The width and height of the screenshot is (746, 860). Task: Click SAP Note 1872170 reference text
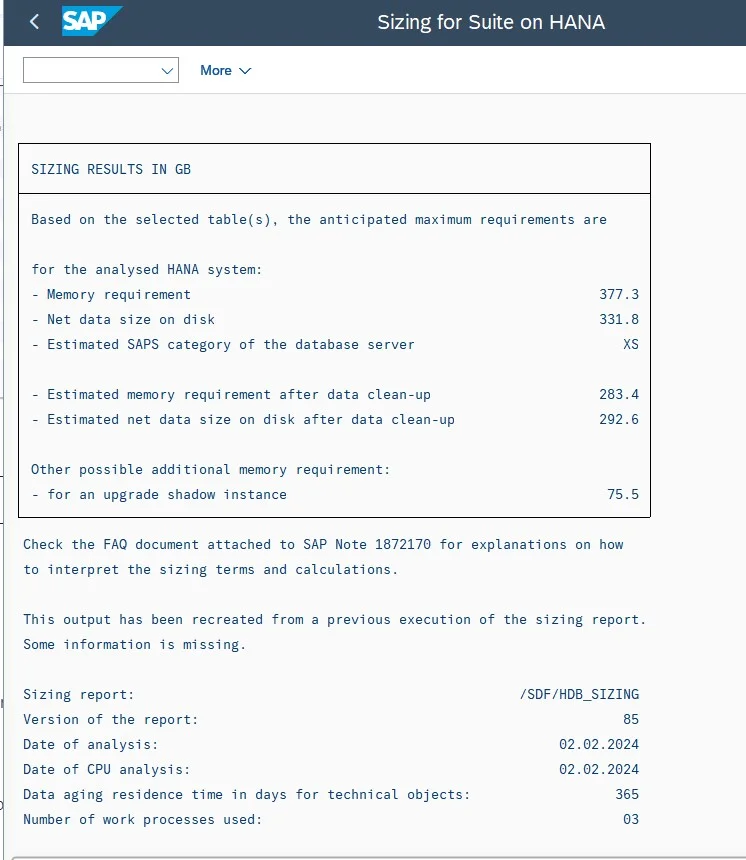(x=367, y=545)
